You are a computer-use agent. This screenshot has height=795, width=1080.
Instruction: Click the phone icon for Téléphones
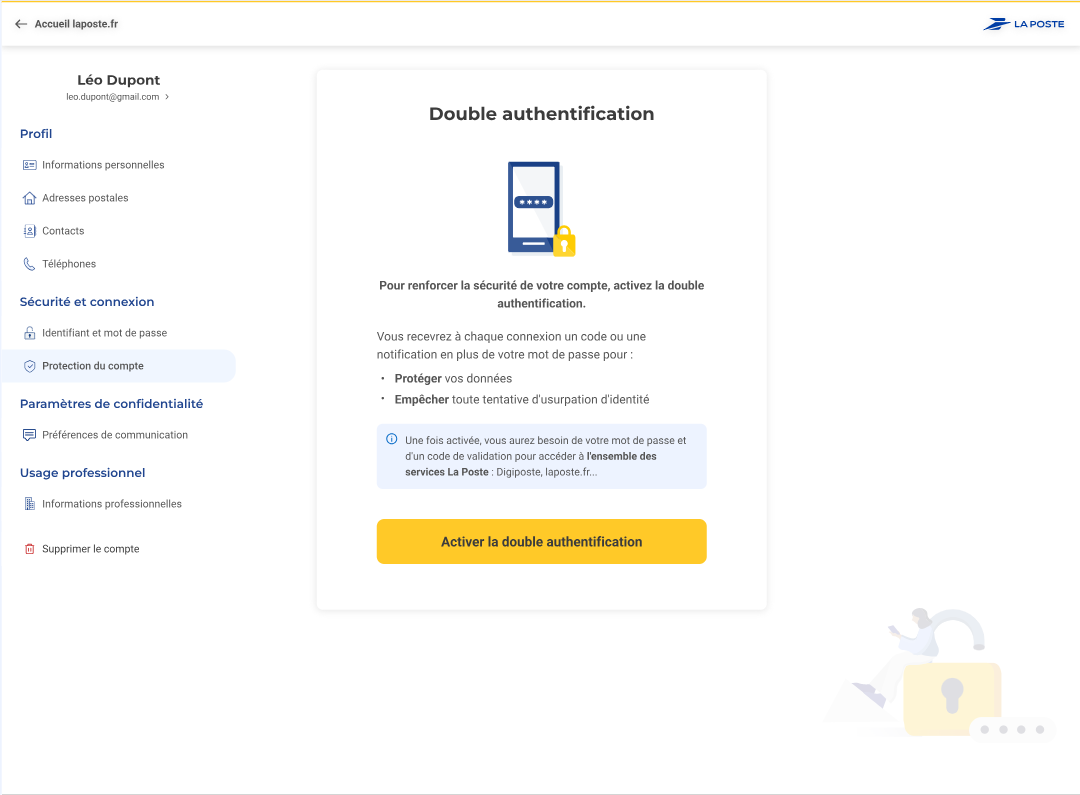(x=29, y=264)
